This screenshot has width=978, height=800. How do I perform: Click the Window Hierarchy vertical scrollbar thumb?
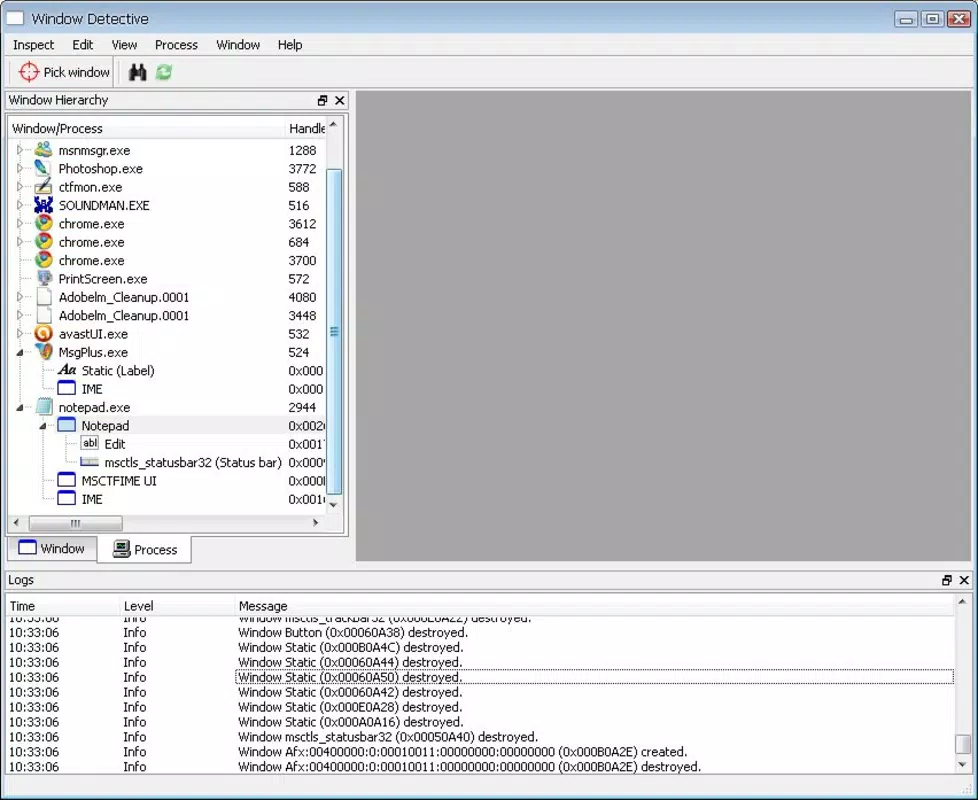click(x=334, y=331)
